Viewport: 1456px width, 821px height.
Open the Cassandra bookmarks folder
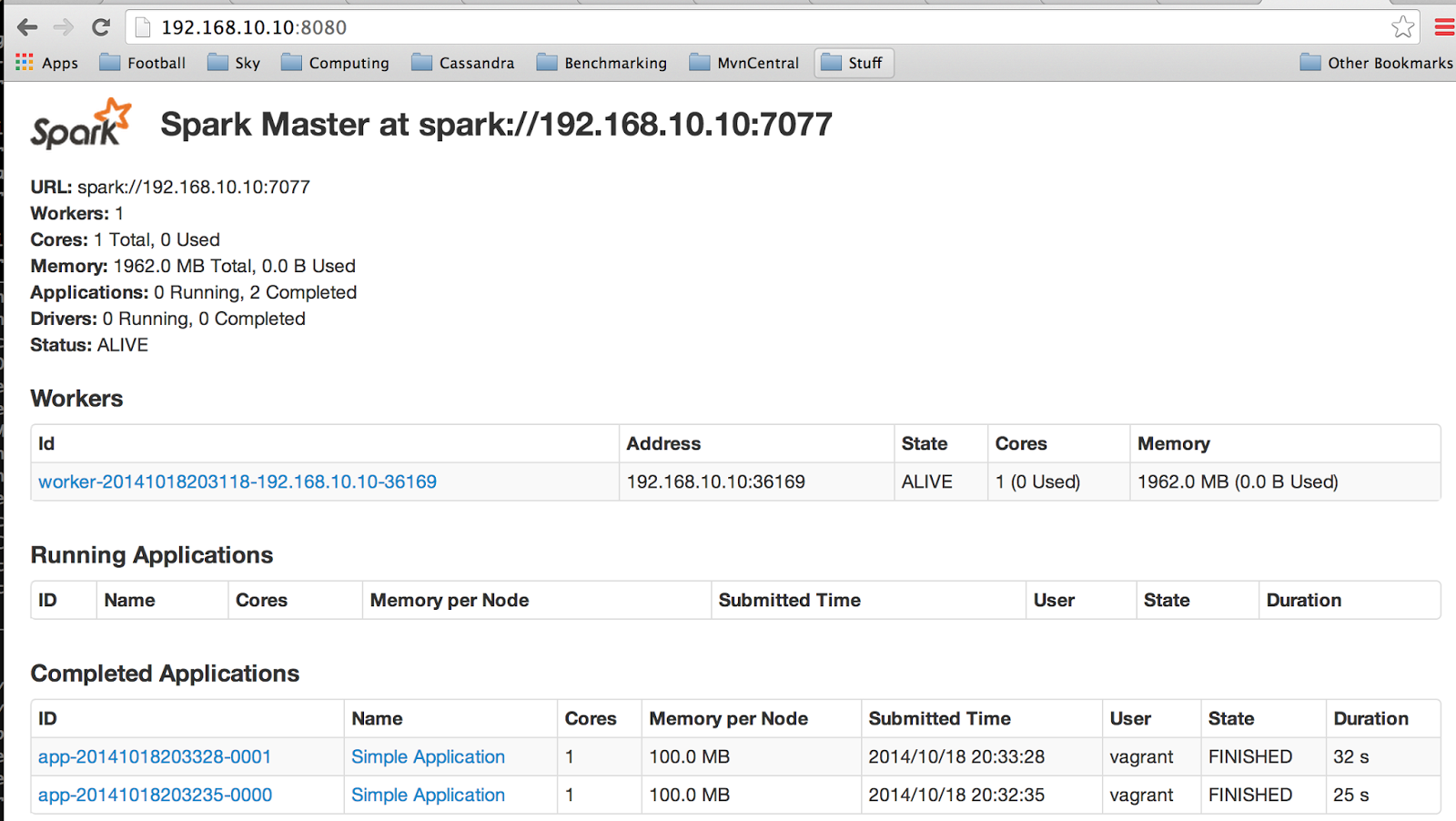pos(463,63)
